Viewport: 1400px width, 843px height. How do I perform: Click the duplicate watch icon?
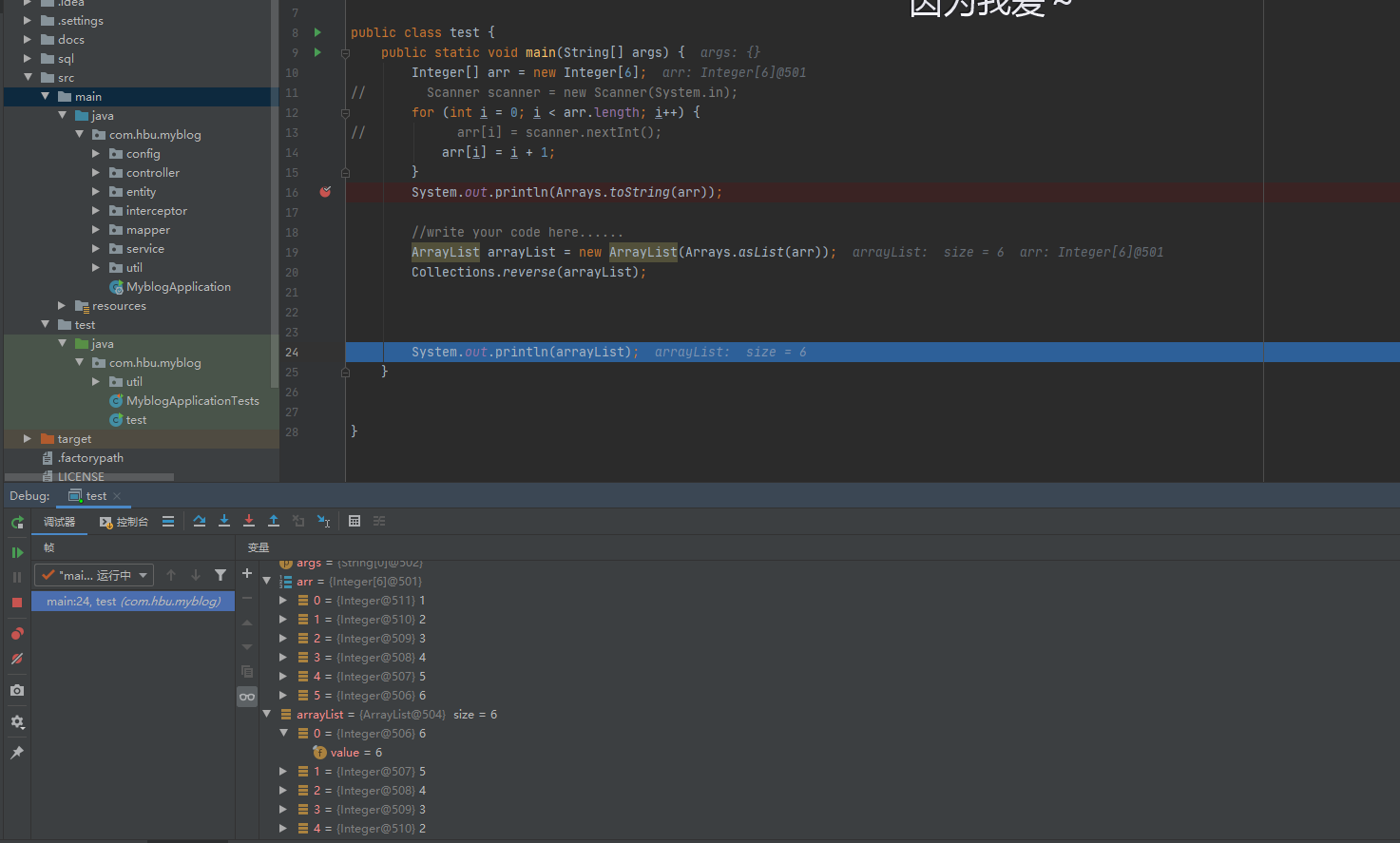point(247,672)
